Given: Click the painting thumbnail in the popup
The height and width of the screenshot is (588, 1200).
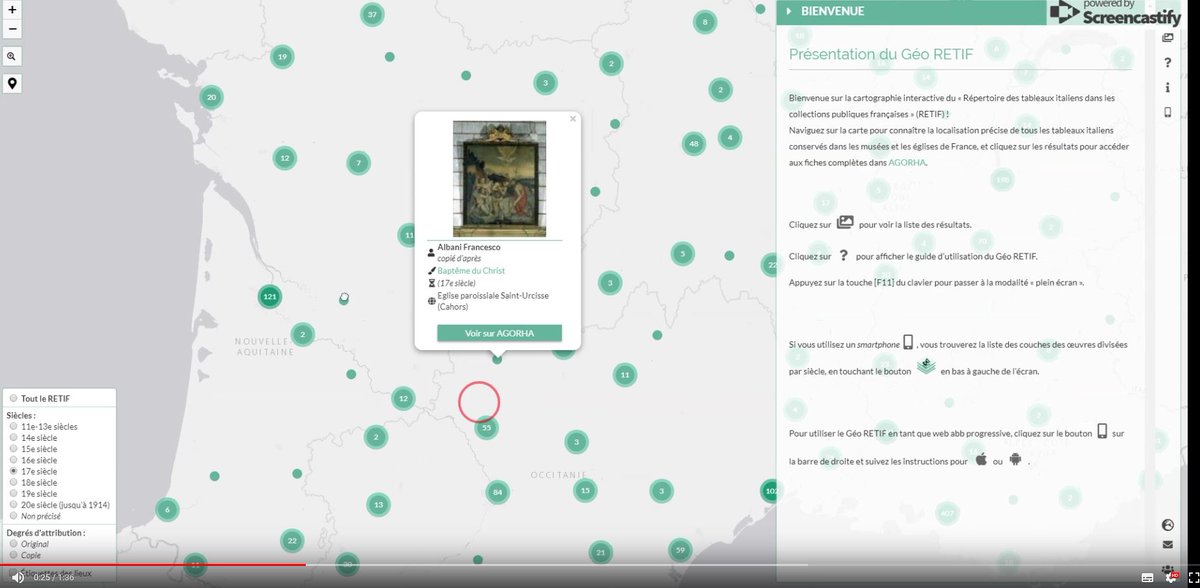Looking at the screenshot, I should [499, 178].
